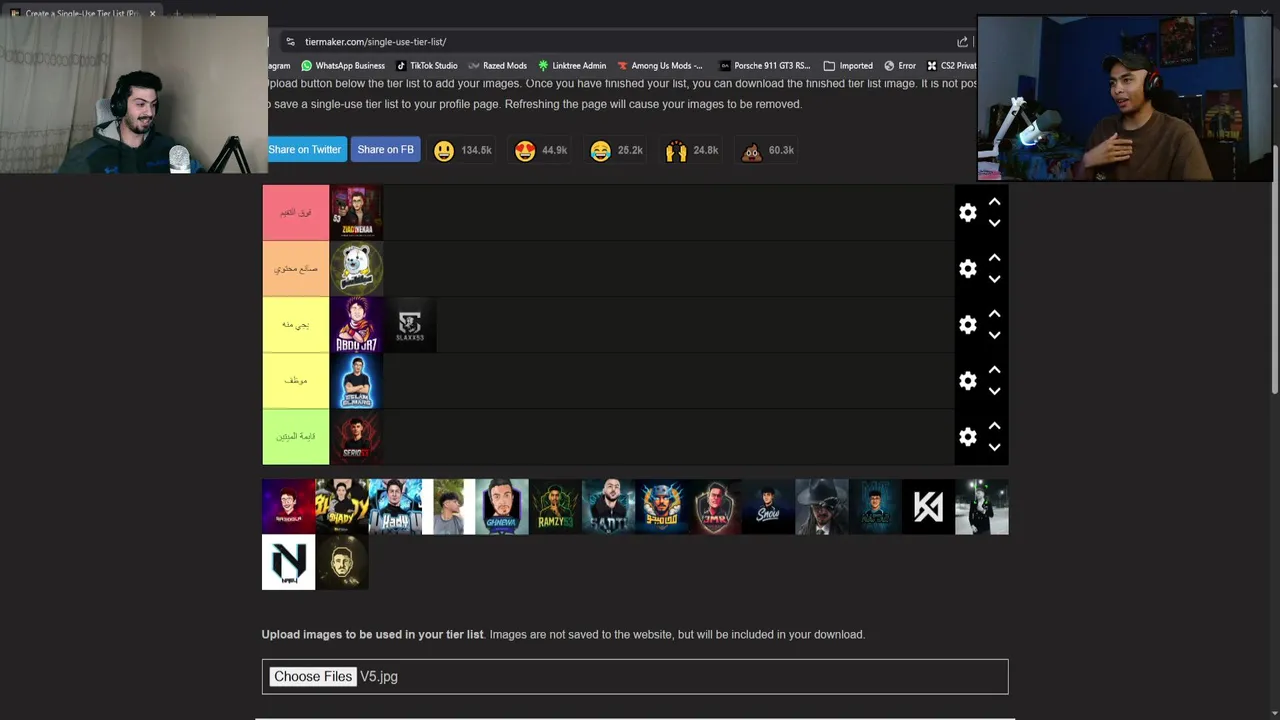Select the ZiadYehia image in top tier

pos(356,212)
